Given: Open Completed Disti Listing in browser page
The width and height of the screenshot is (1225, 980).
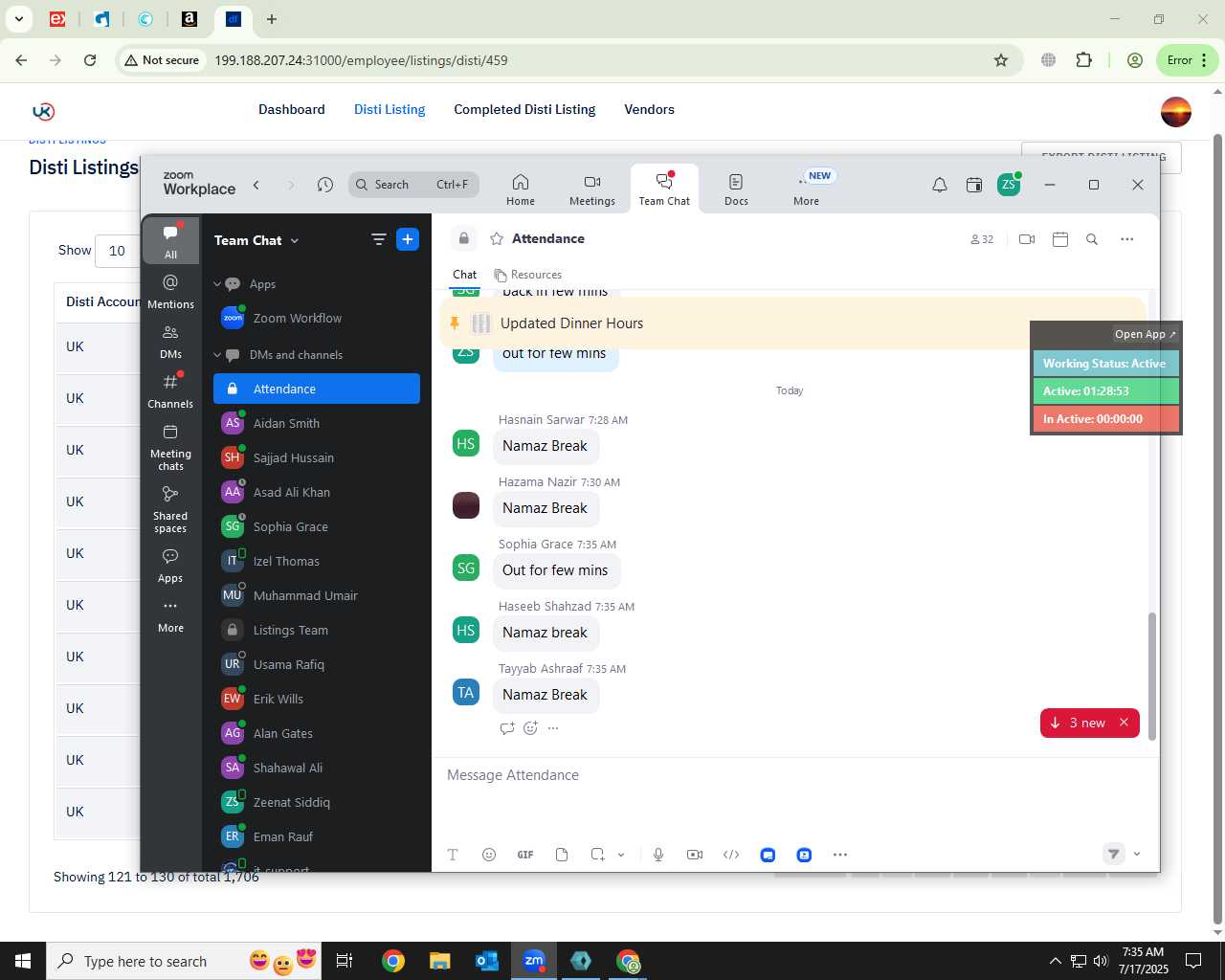Looking at the screenshot, I should pos(524,109).
